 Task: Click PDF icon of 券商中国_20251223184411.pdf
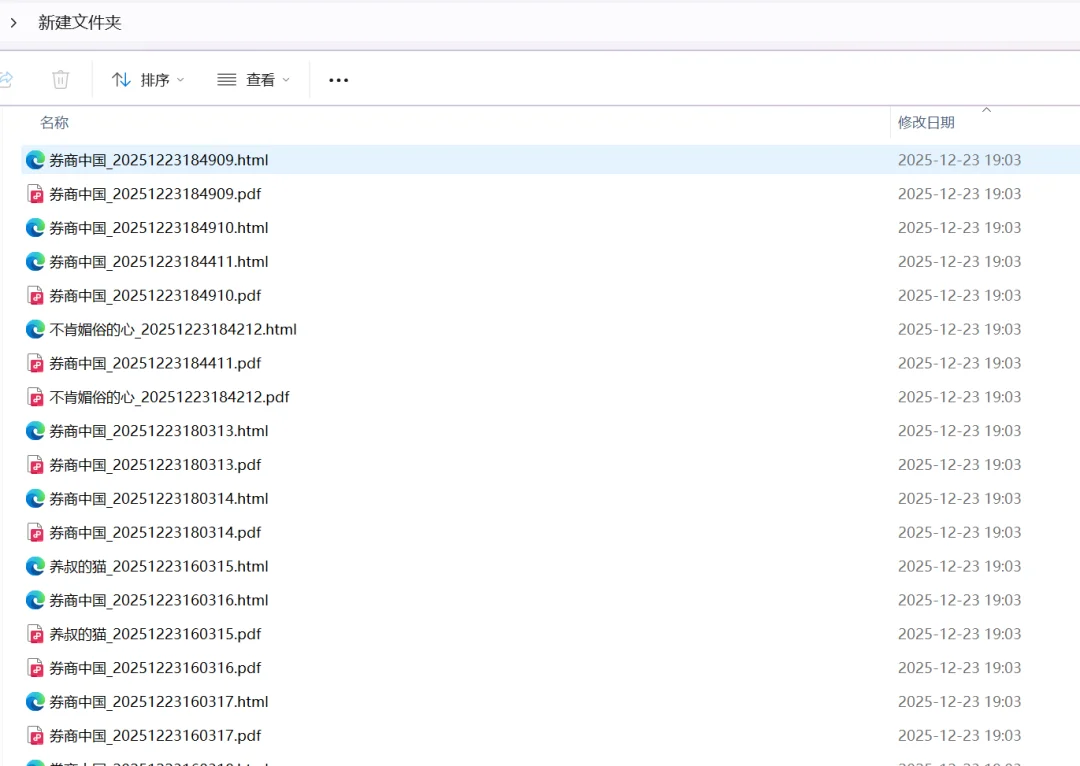(35, 363)
